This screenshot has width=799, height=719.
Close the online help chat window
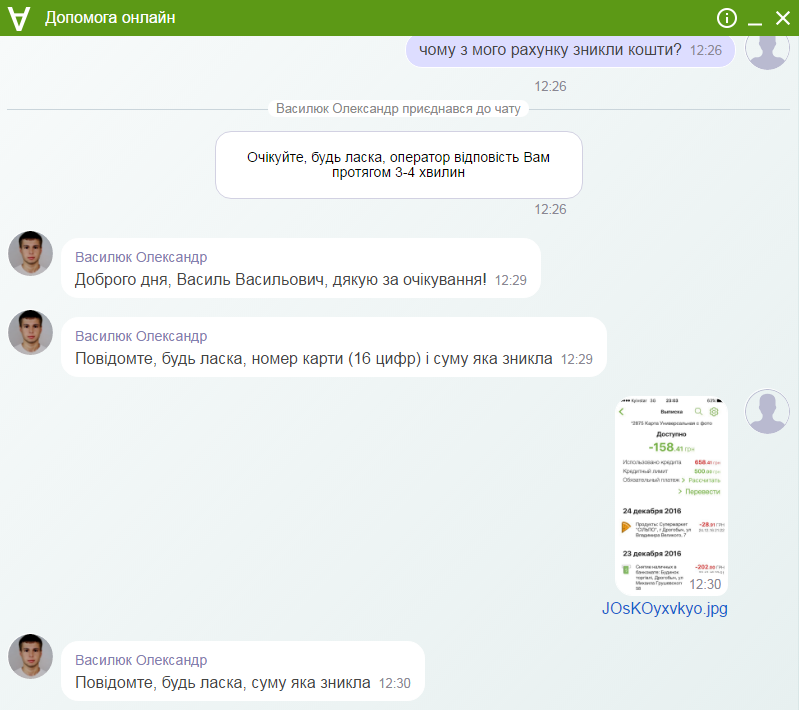[783, 18]
